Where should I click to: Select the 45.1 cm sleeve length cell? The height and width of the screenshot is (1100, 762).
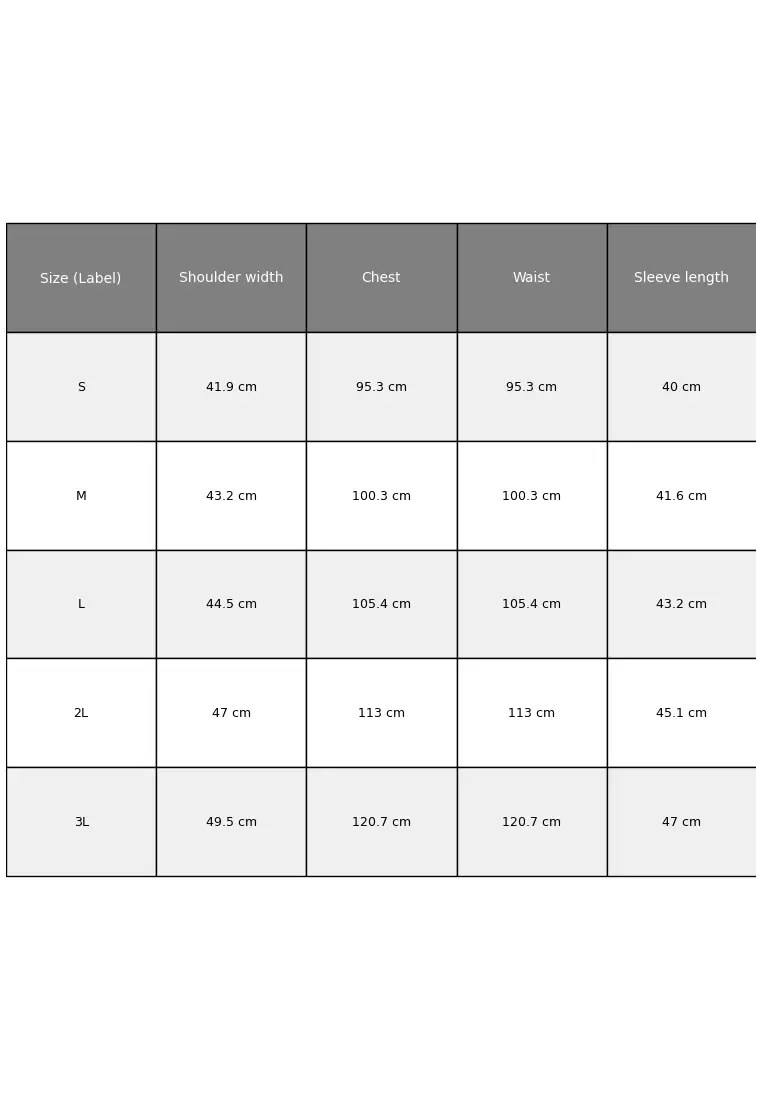(681, 713)
